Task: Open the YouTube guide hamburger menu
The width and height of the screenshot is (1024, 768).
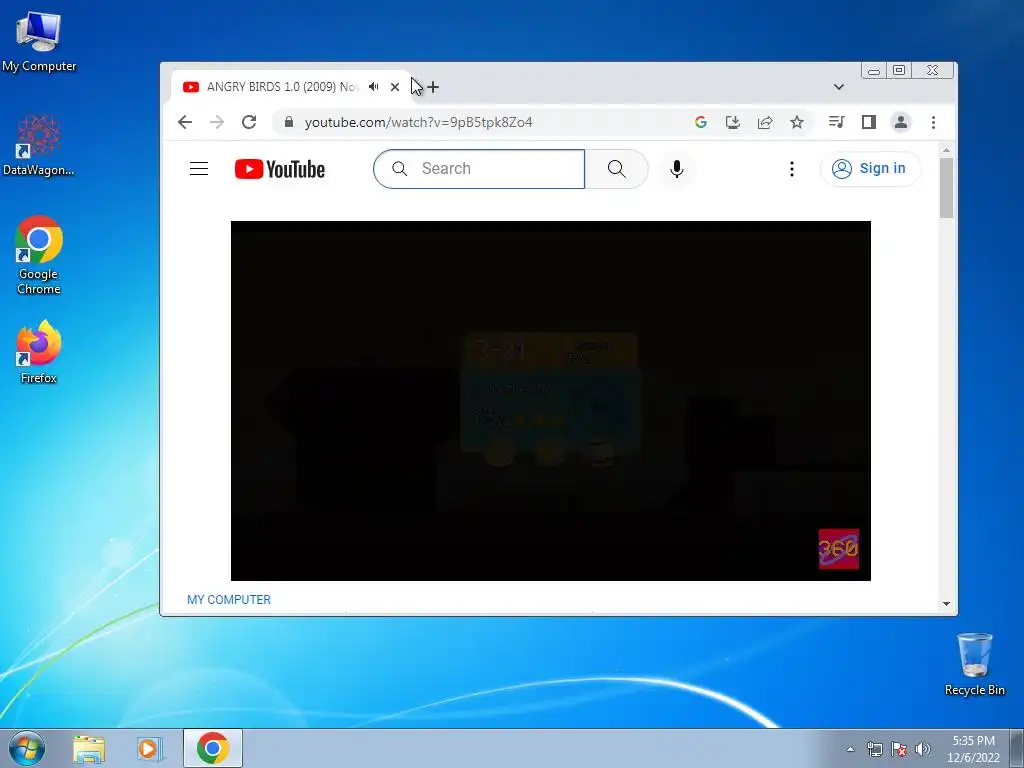Action: (x=199, y=168)
